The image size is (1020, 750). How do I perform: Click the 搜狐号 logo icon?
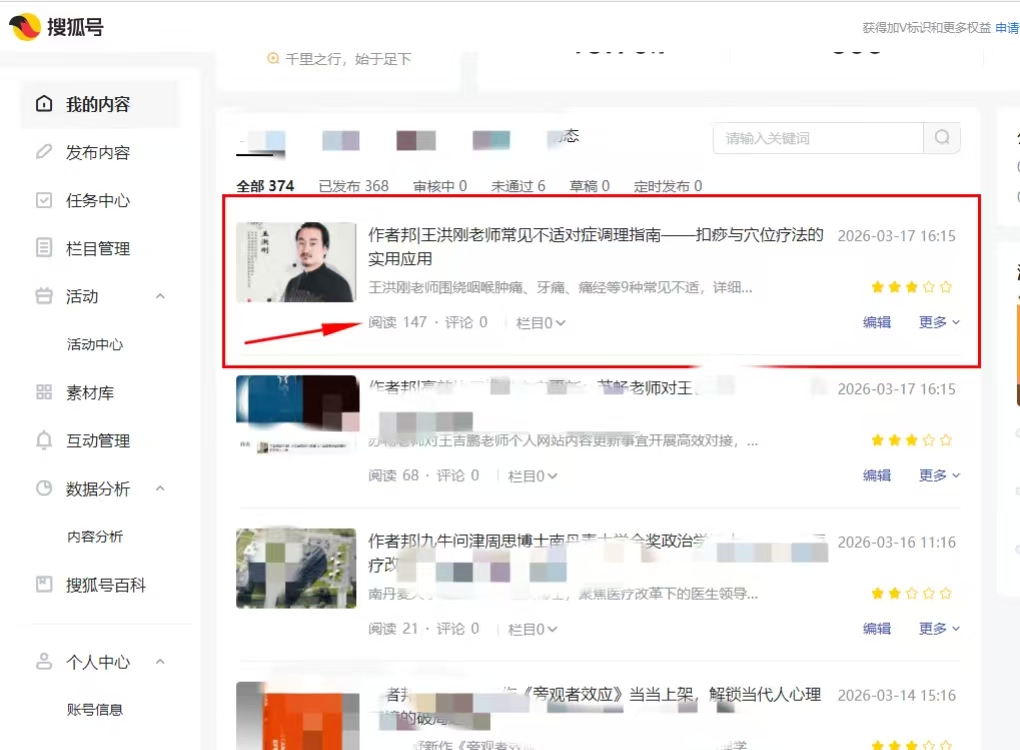tap(25, 27)
